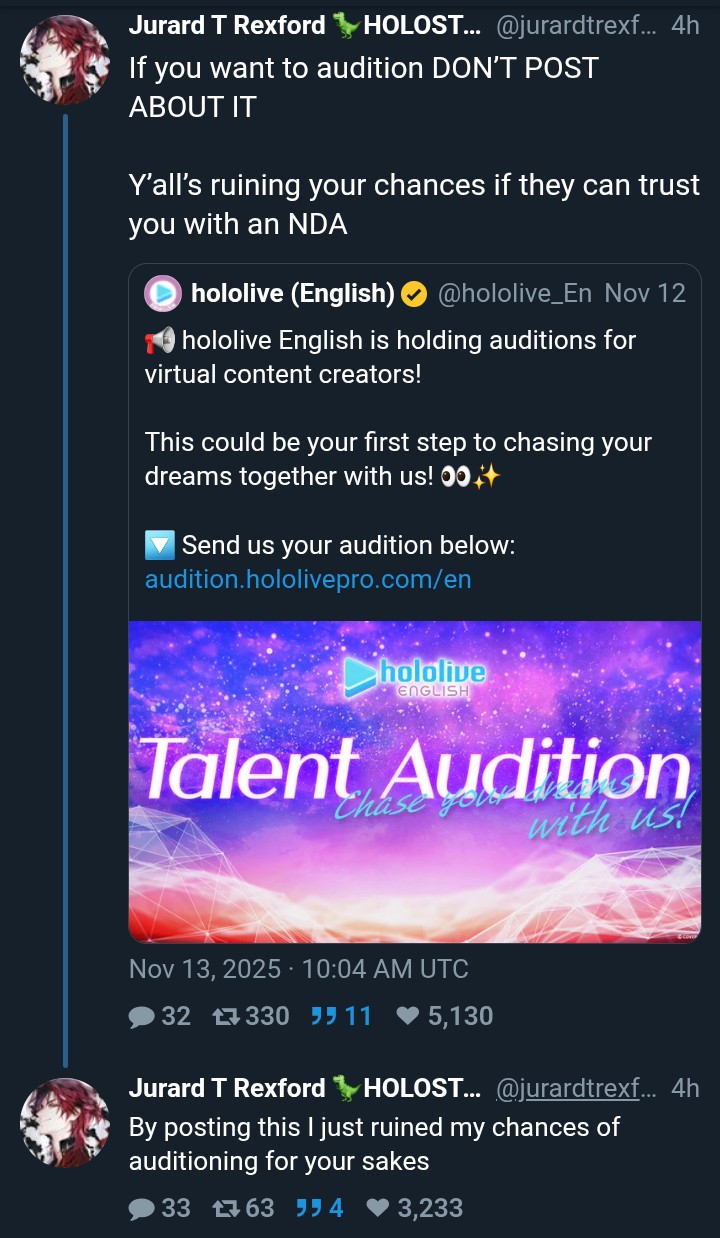Click the Nov 12 date on quoted tweet

[x=645, y=293]
